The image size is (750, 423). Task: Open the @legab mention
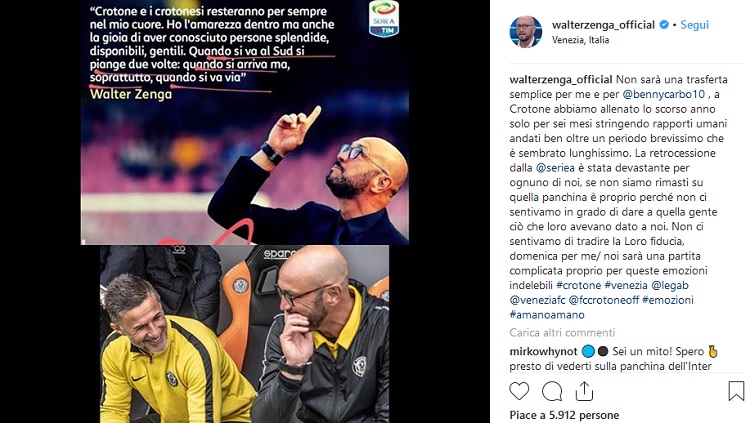point(670,286)
